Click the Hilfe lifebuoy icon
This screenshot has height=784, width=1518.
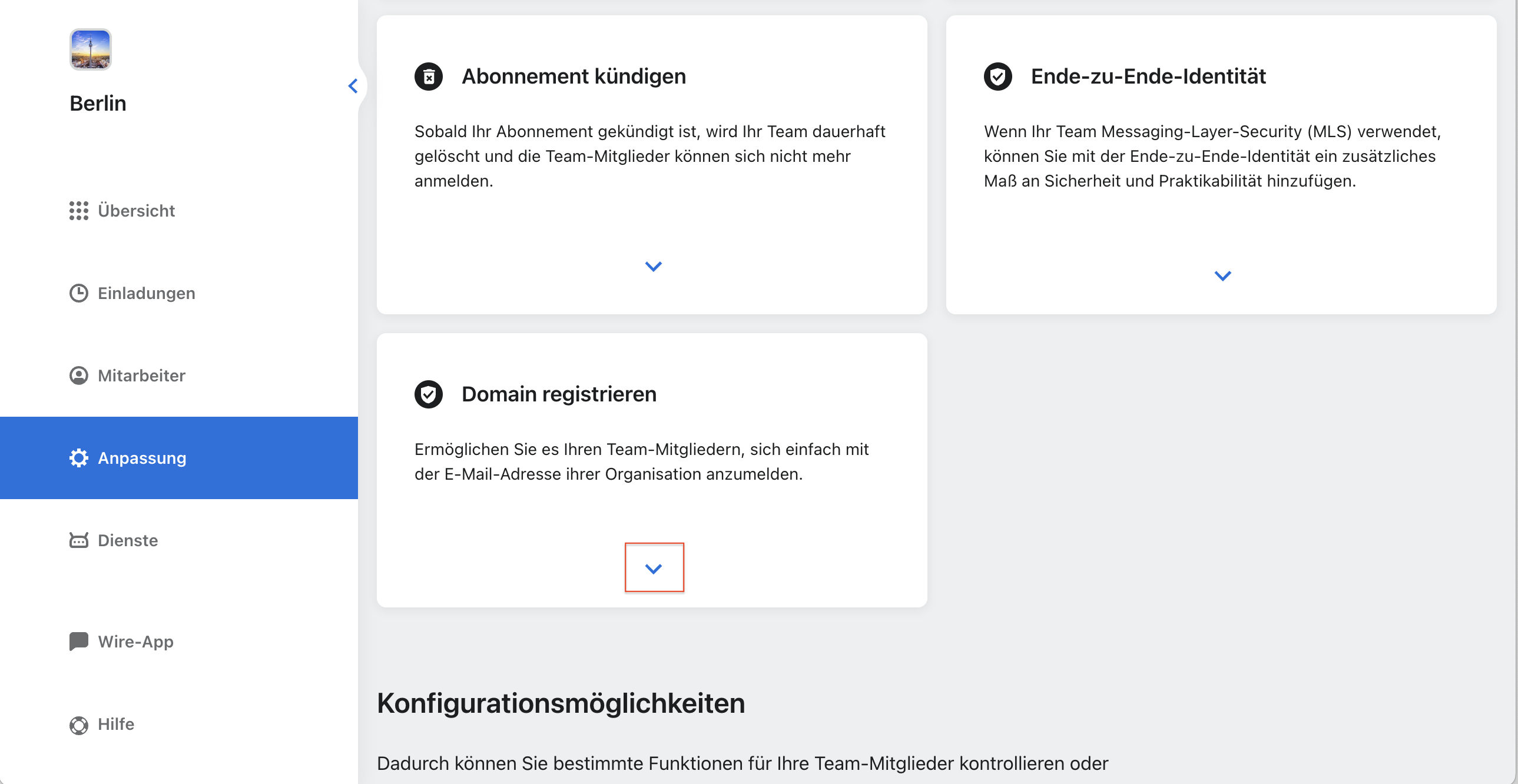pos(78,725)
